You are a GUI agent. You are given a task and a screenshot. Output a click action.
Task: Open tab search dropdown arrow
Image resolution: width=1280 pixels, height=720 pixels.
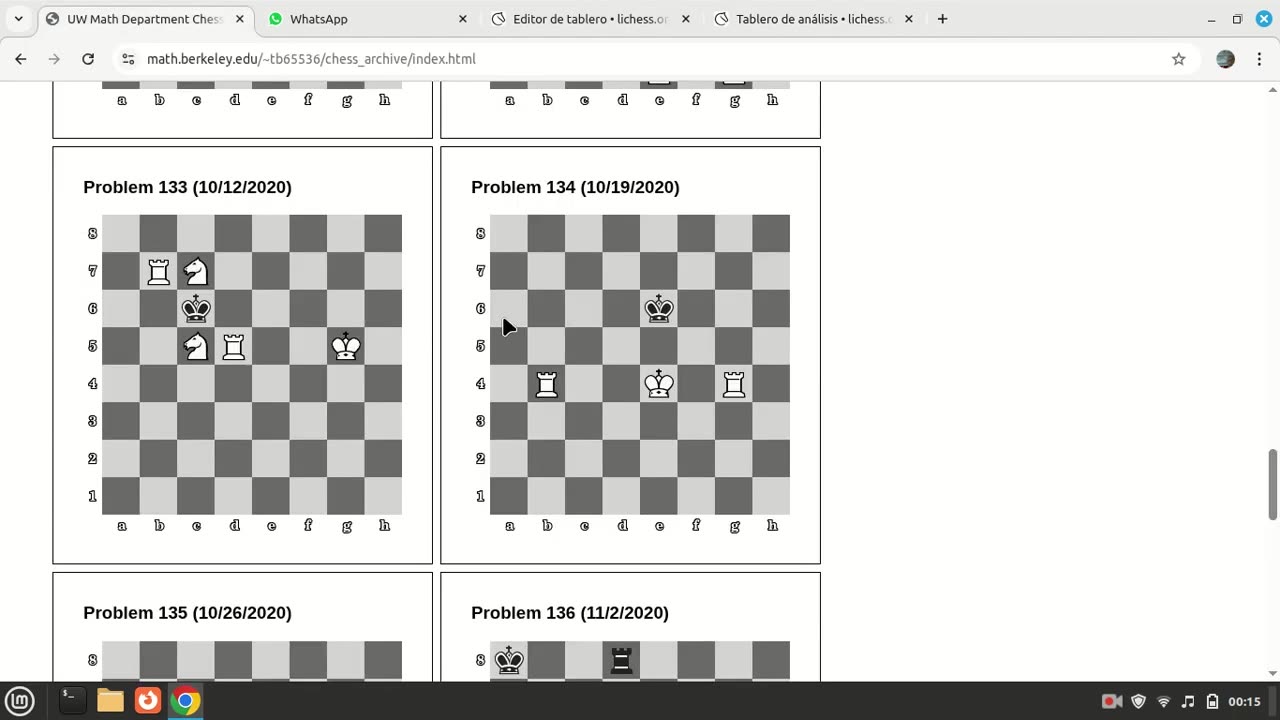18,19
